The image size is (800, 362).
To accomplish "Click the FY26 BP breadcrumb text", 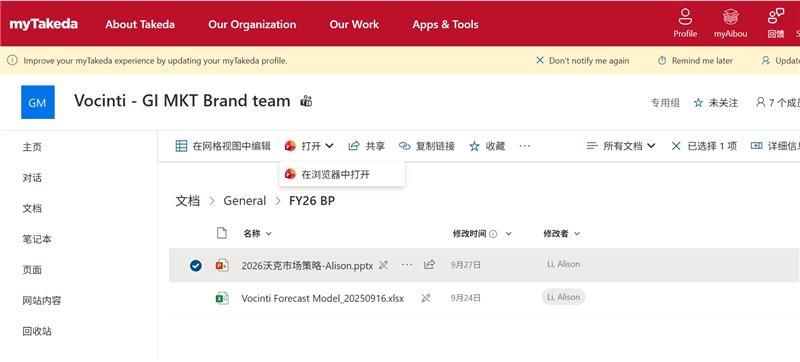I will 312,201.
